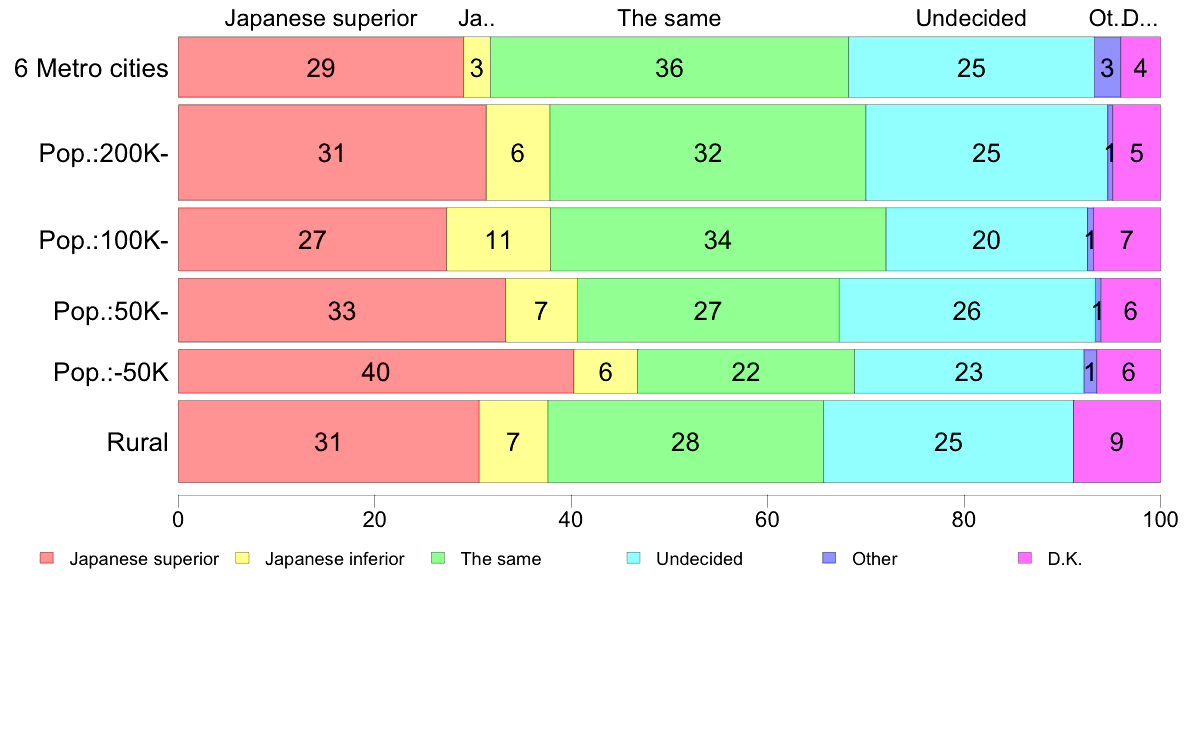This screenshot has width=1188, height=736.
Task: Click the 6 Metro cities green segment 36
Action: pos(669,67)
